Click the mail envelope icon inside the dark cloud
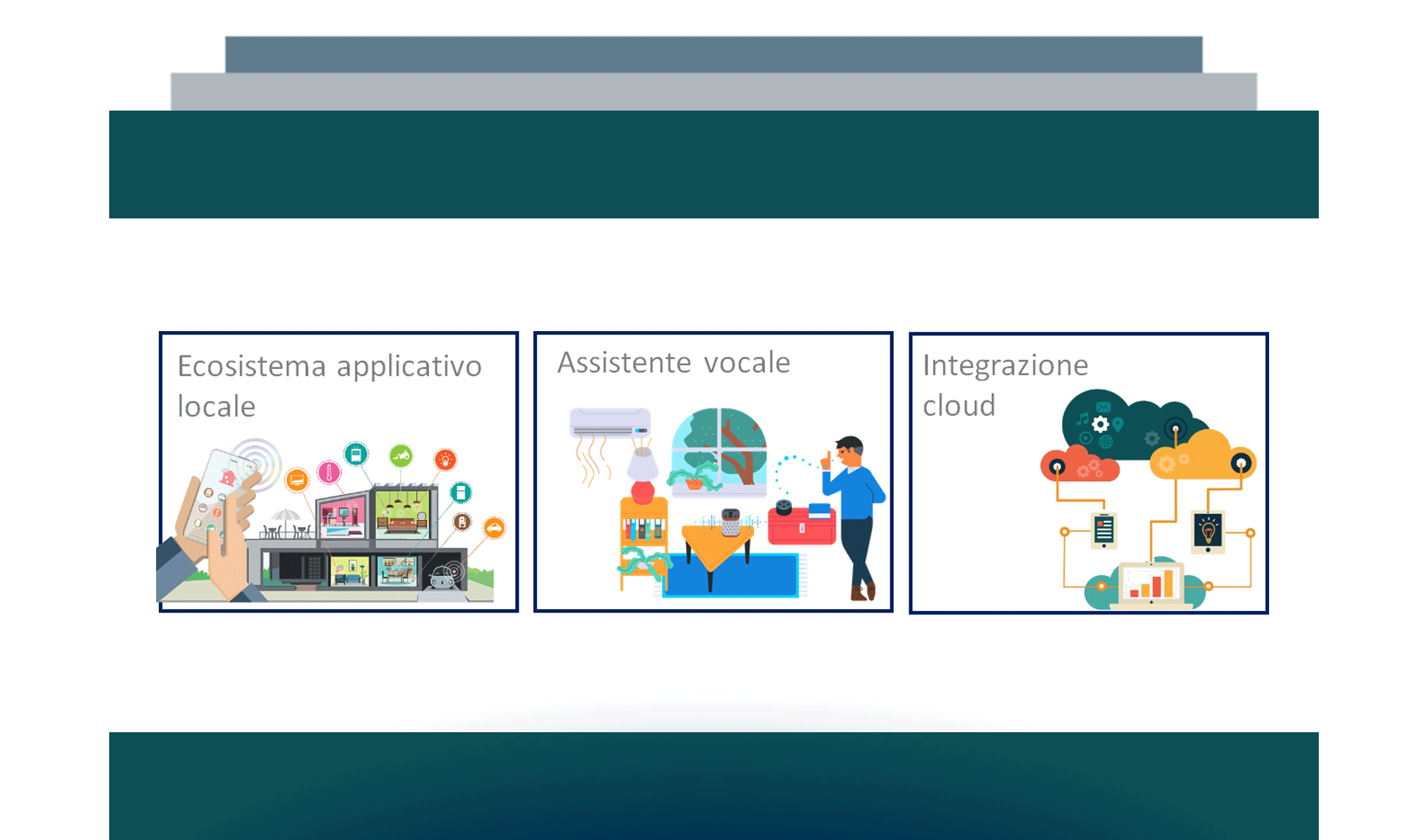Image resolution: width=1428 pixels, height=840 pixels. tap(1102, 407)
